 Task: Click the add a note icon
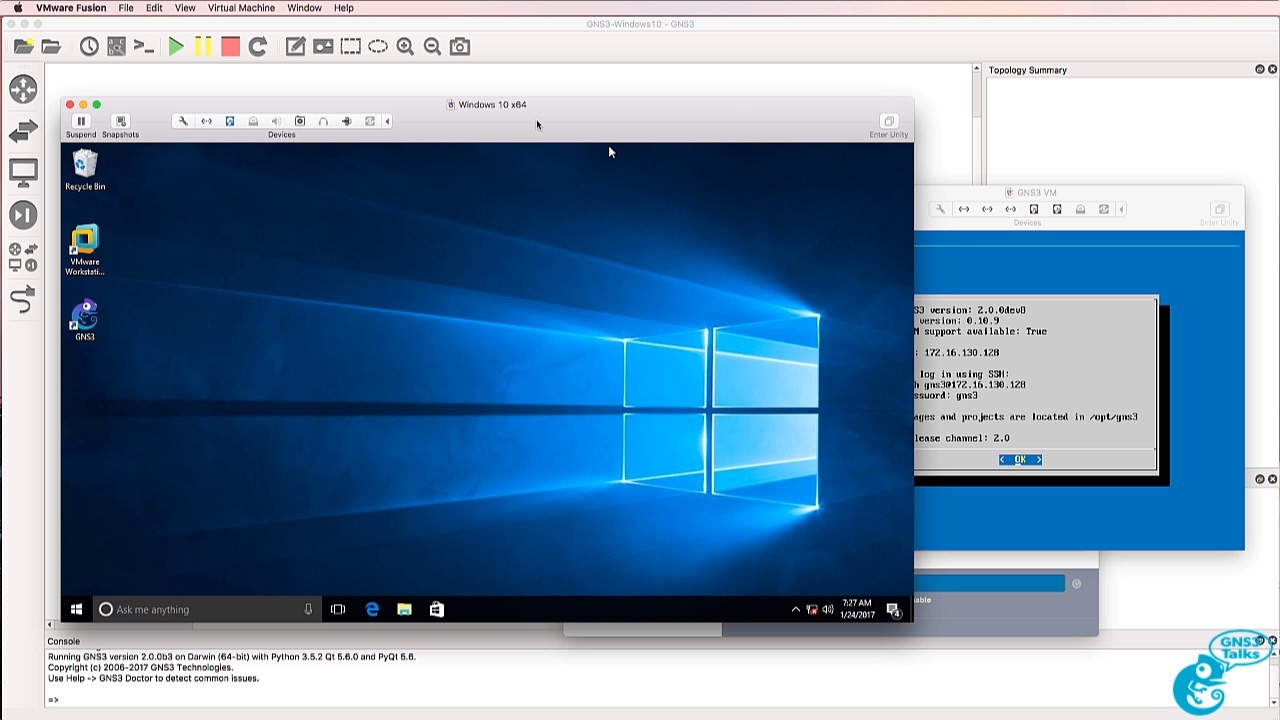[x=295, y=46]
